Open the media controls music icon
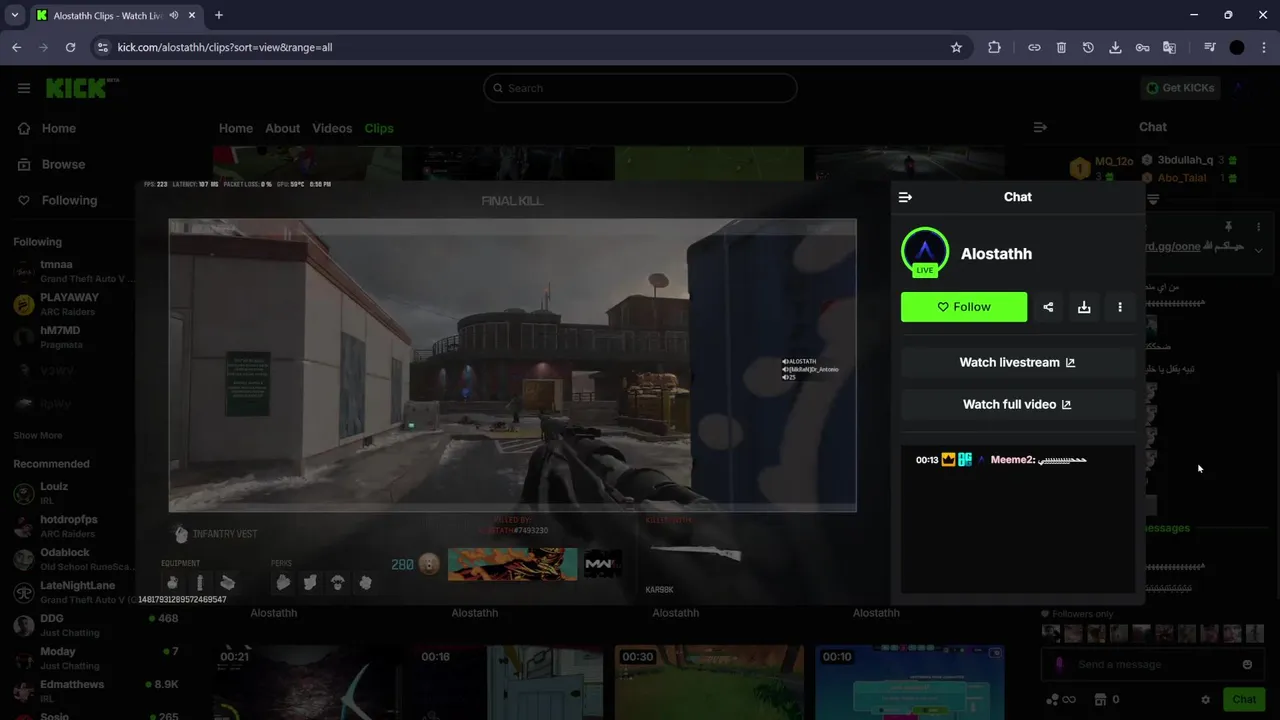 point(1210,47)
